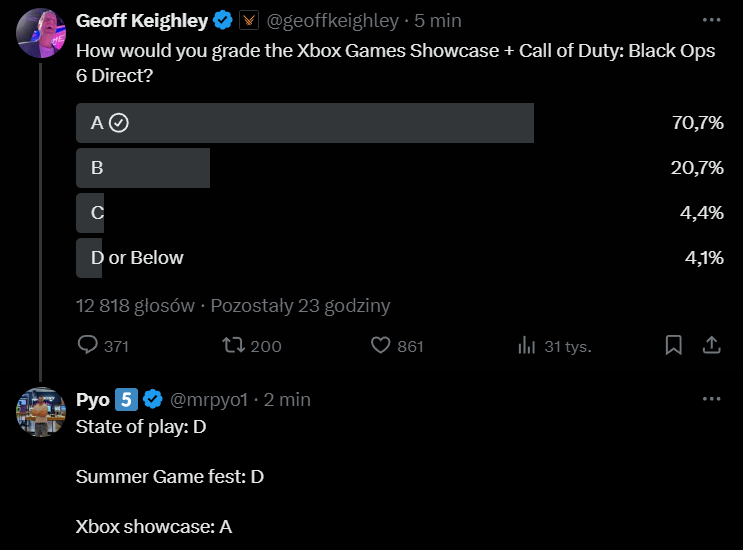
Task: Open view analytics showing 31 tys.
Action: click(x=527, y=346)
